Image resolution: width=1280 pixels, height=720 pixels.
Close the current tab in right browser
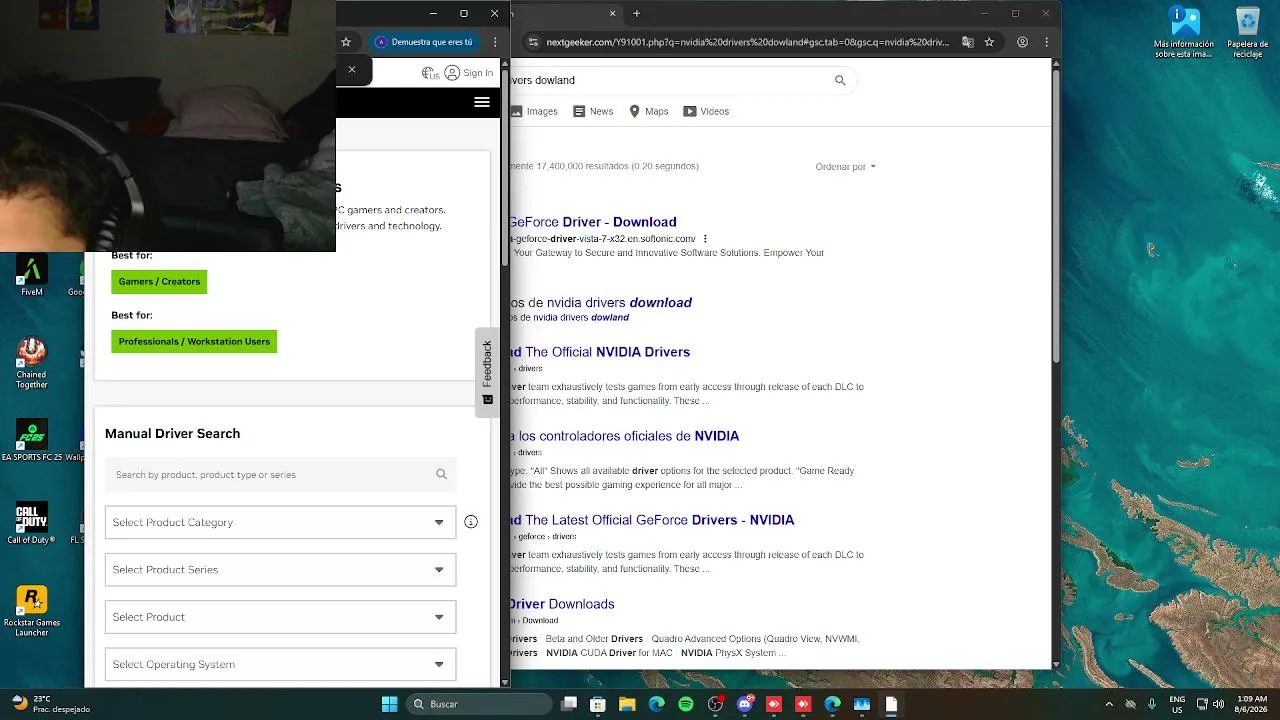click(x=615, y=13)
